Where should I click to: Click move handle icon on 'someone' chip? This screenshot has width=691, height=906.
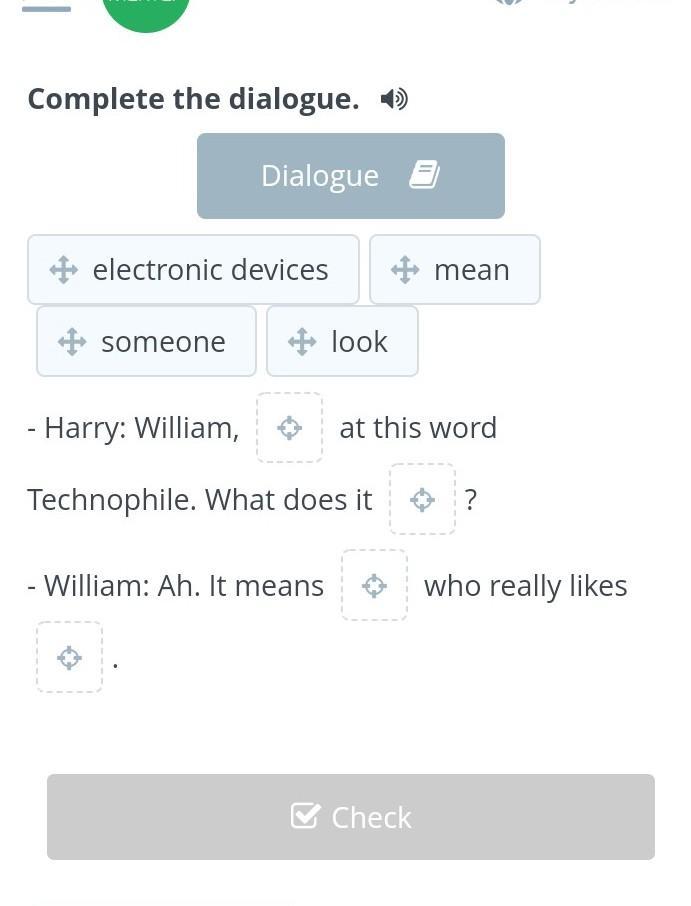click(72, 342)
